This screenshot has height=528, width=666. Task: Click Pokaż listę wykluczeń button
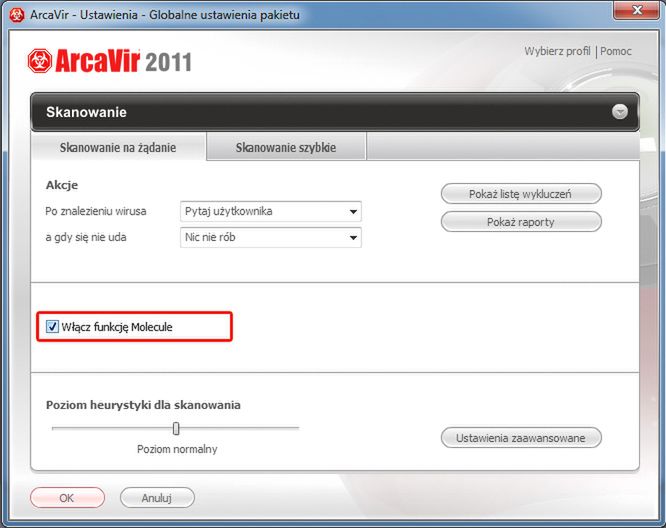pyautogui.click(x=521, y=194)
